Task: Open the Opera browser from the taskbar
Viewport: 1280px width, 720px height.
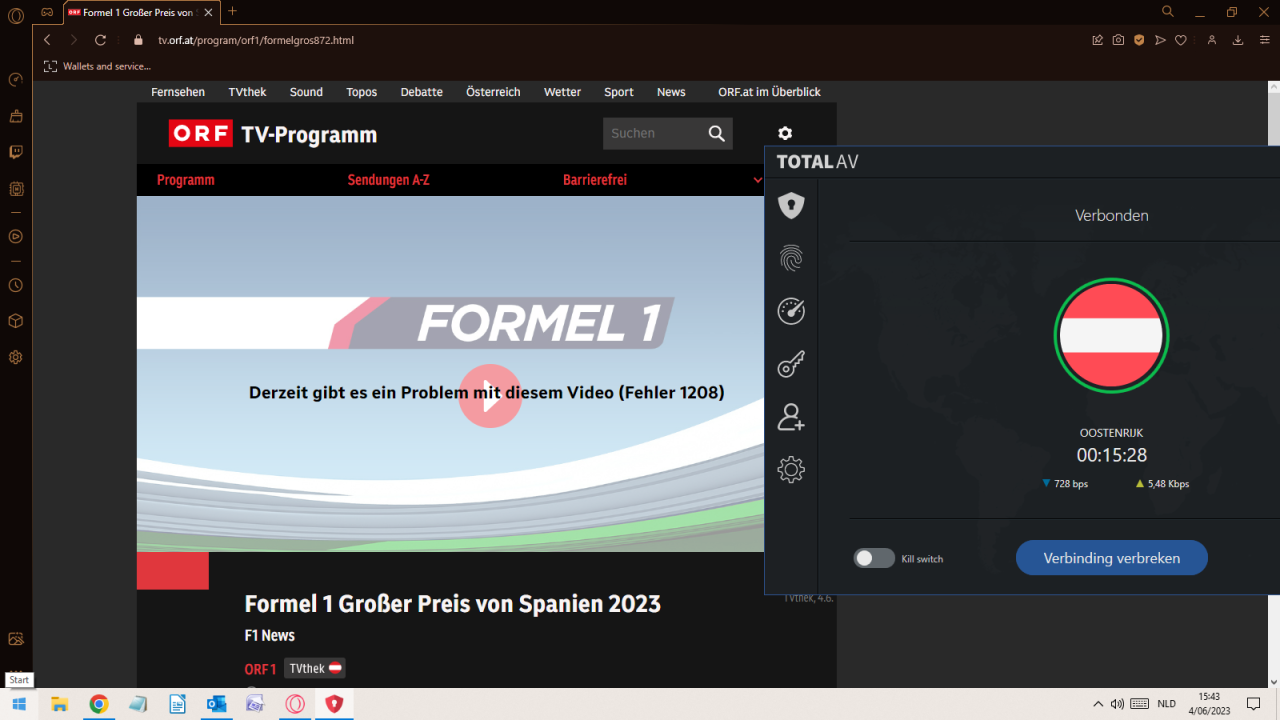Action: (295, 704)
